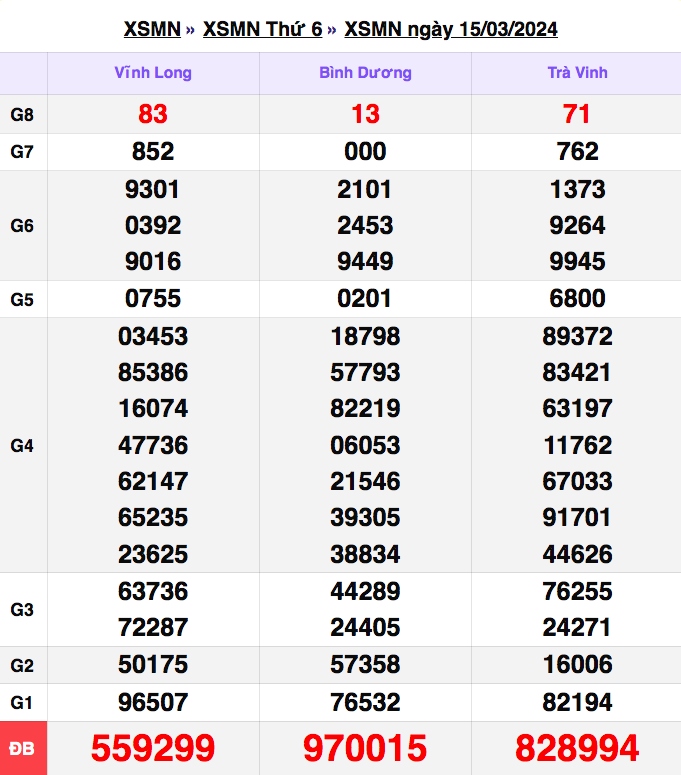Click the number 9301

(152, 189)
